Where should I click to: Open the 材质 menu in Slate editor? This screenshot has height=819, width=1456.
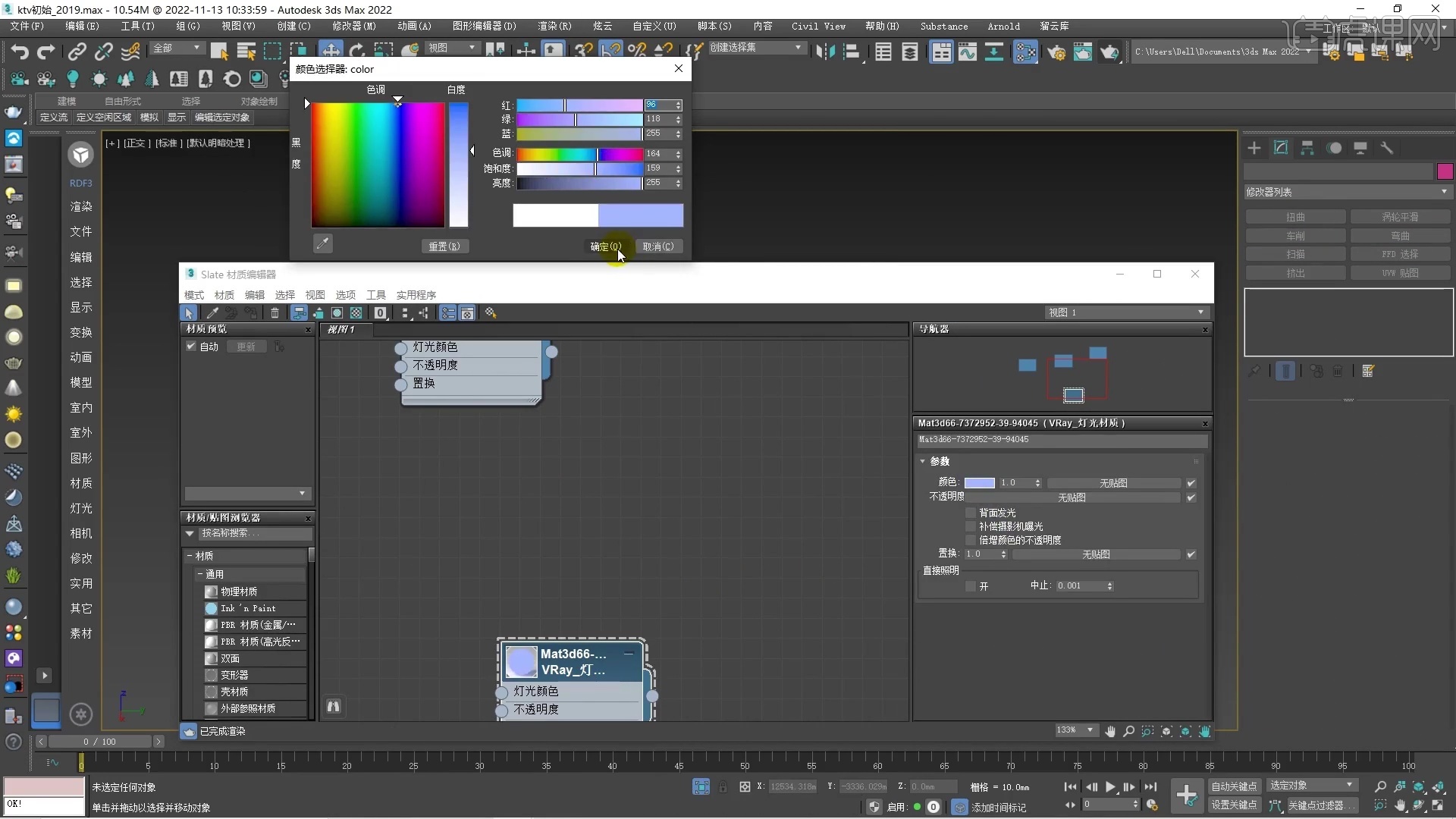click(x=224, y=295)
